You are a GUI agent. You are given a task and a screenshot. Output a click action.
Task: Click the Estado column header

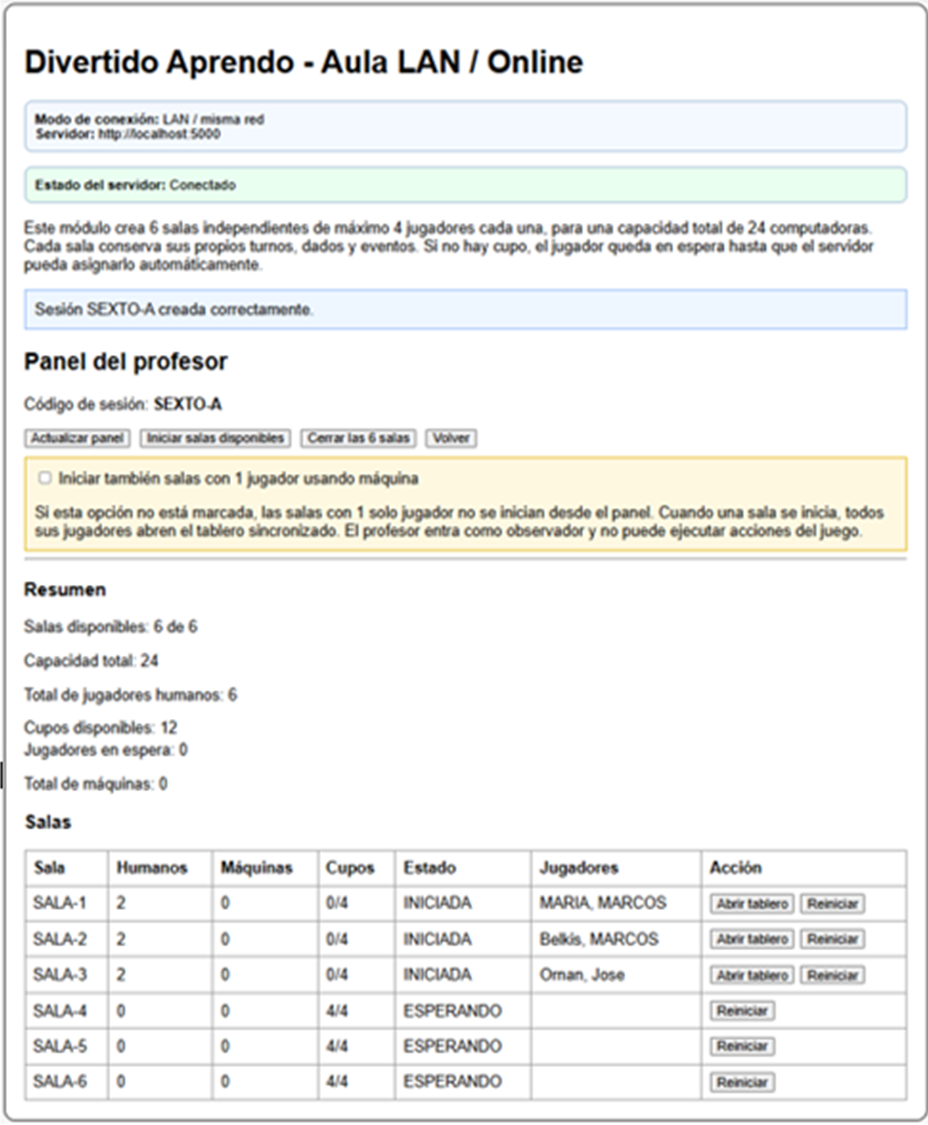463,868
